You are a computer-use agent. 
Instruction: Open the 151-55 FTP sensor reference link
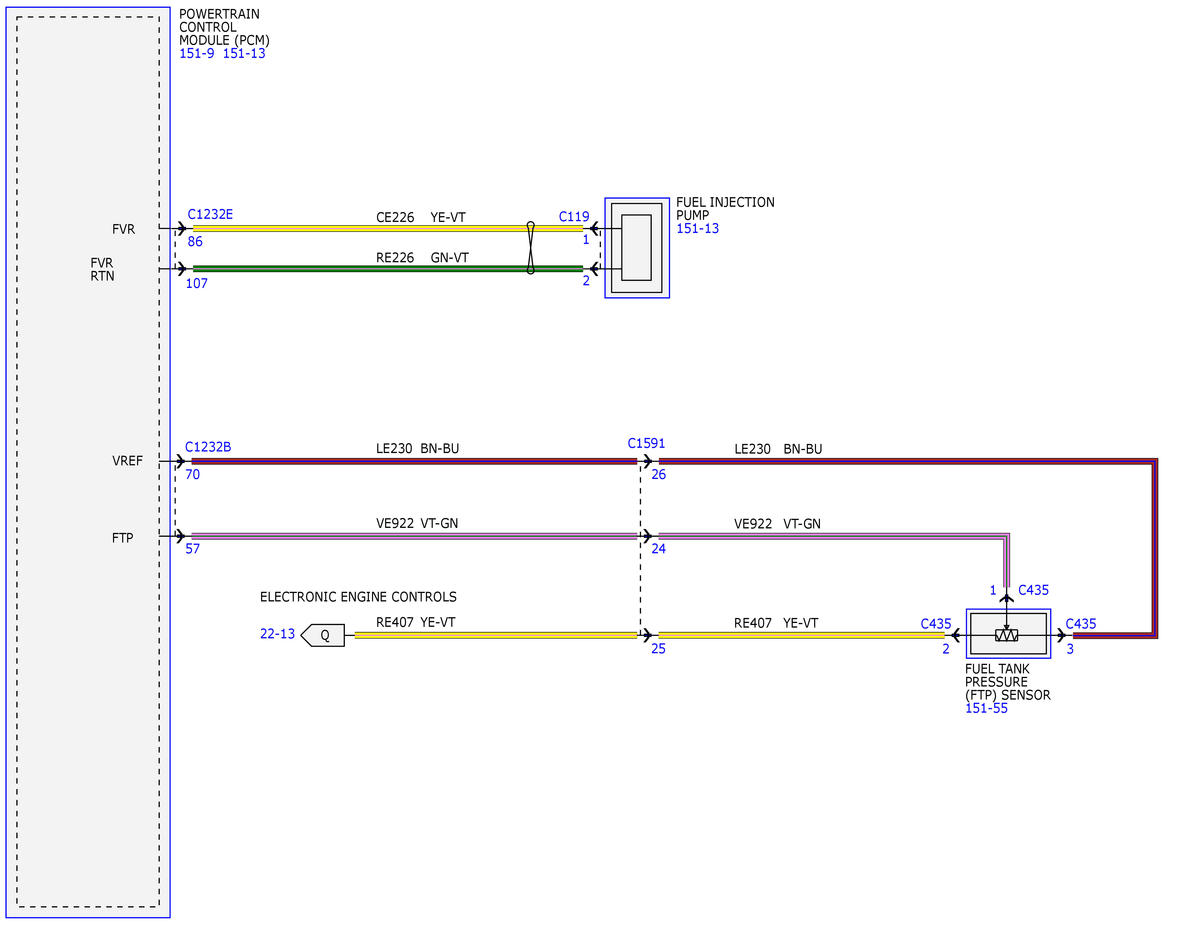click(986, 708)
